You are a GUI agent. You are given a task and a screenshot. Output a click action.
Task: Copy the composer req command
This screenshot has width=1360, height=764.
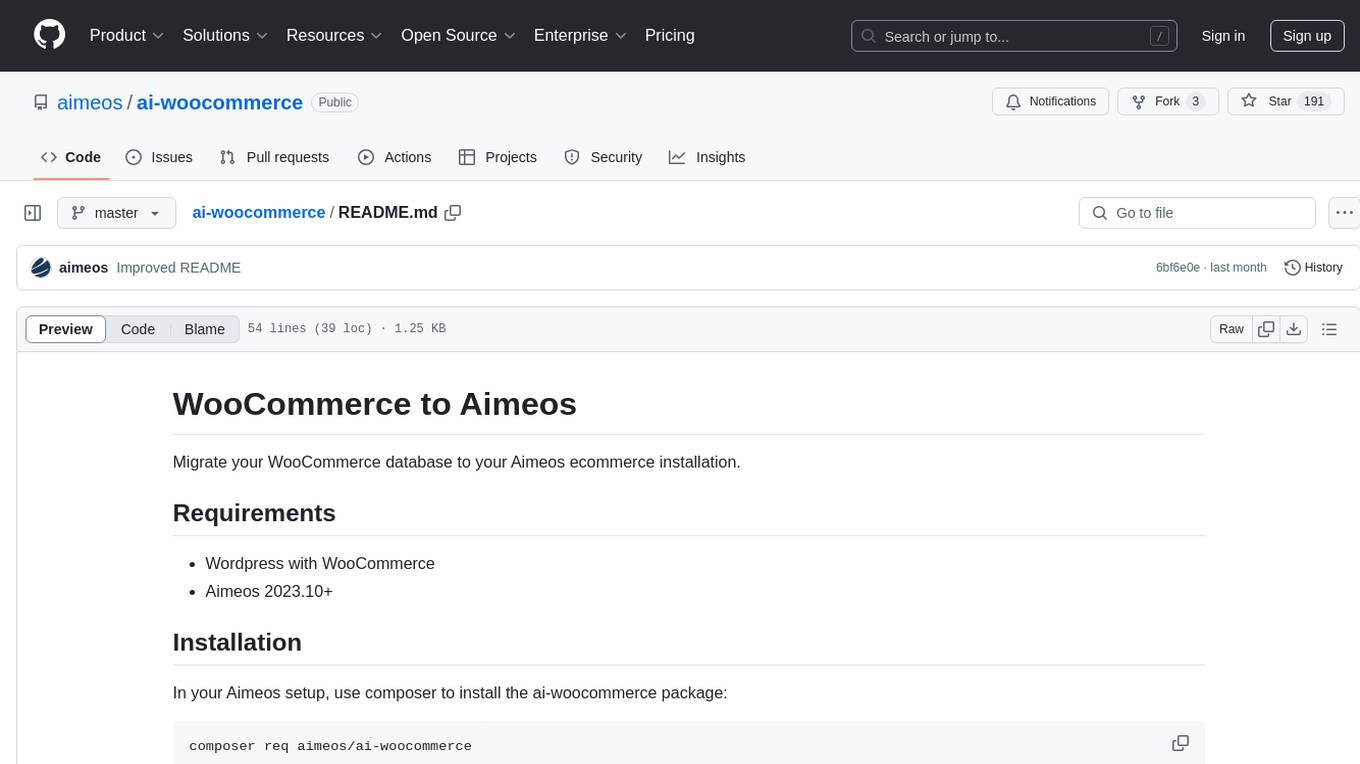pos(1180,743)
